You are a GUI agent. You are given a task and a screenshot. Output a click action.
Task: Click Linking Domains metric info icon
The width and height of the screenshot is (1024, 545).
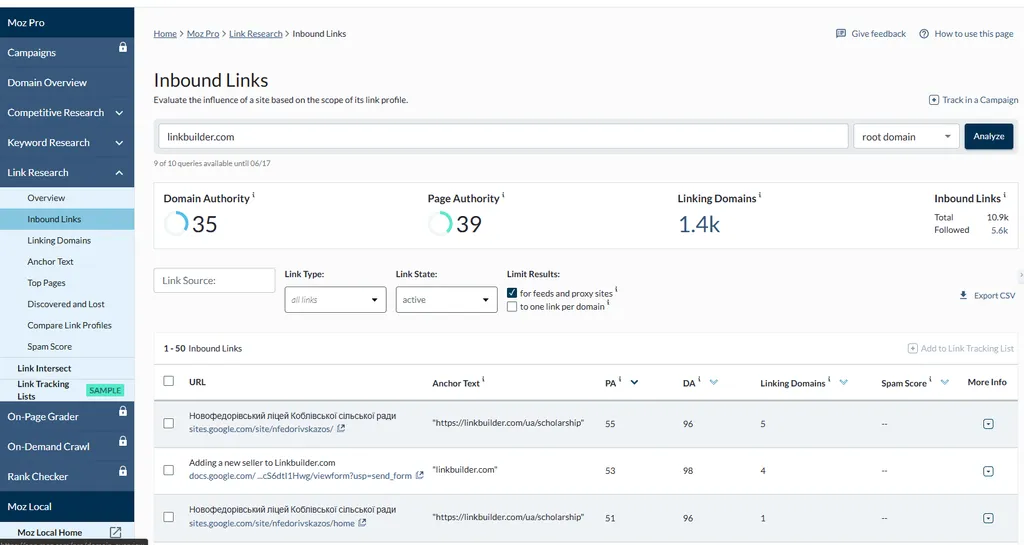pos(760,195)
